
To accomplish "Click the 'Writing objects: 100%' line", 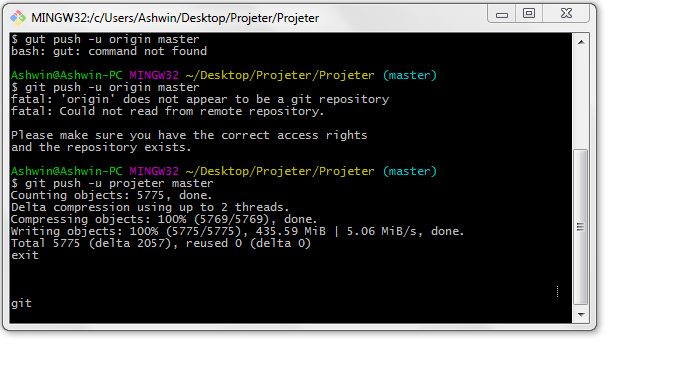I will pos(237,232).
